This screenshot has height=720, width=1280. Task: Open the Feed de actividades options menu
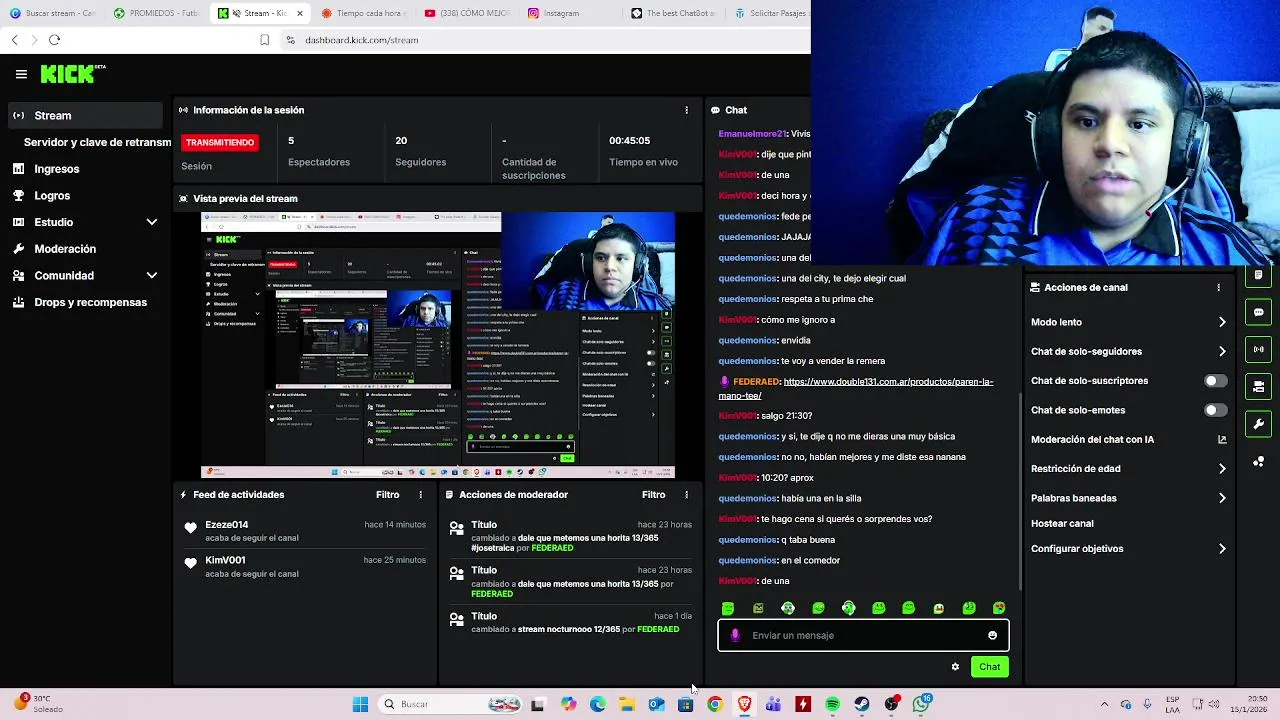click(x=420, y=495)
